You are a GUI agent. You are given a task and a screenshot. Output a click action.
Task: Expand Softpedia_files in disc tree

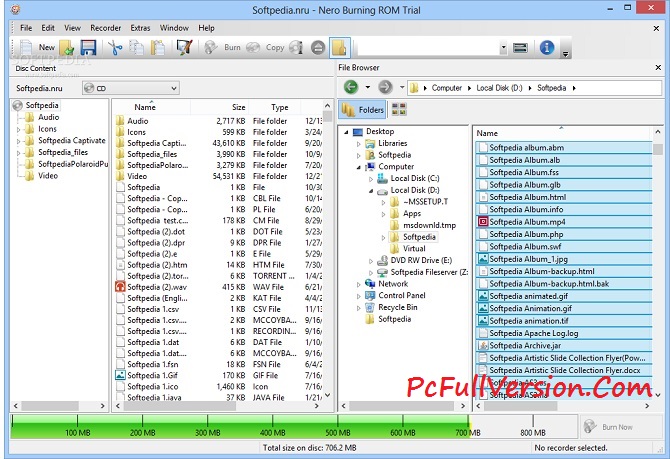pyautogui.click(x=18, y=153)
